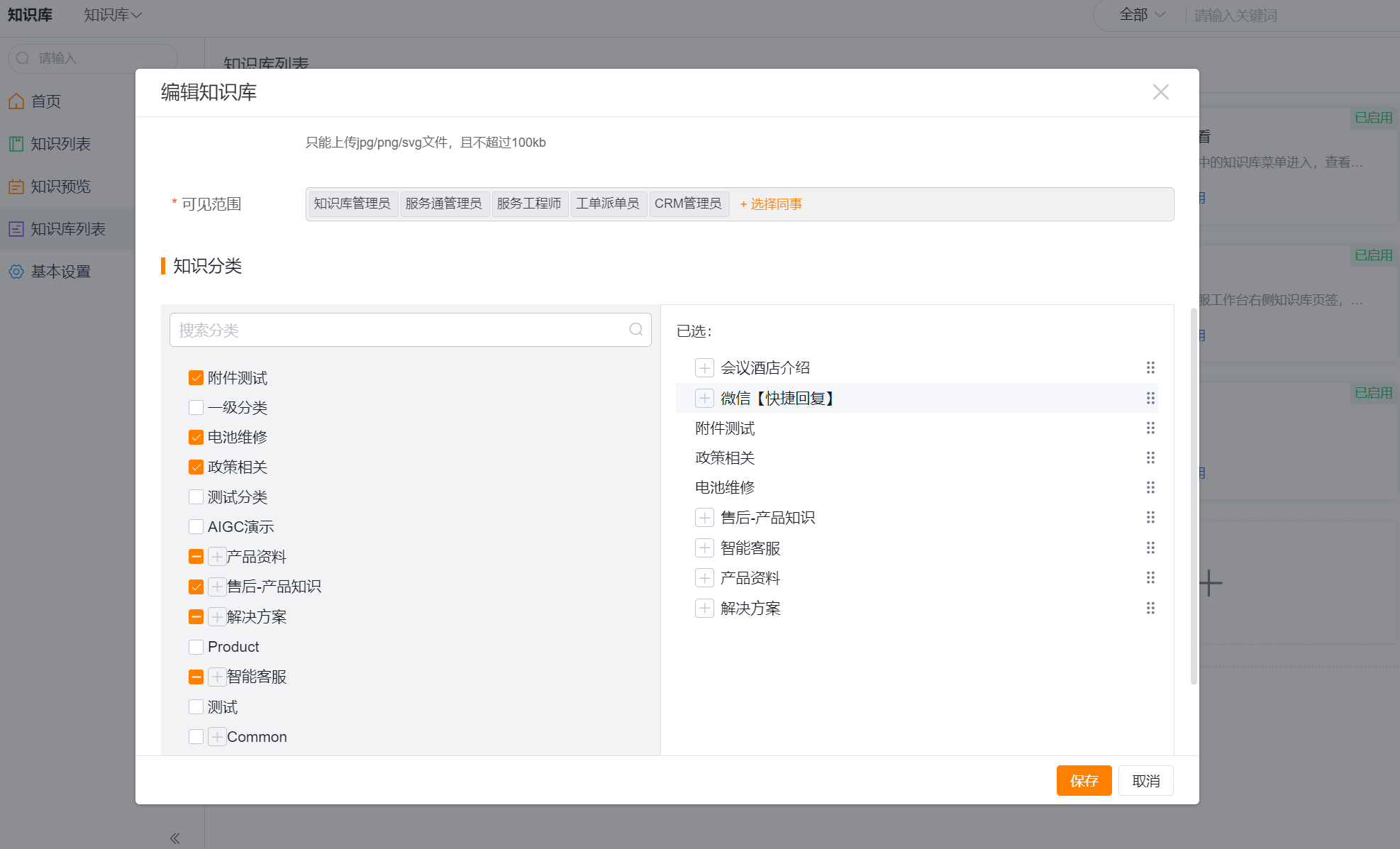Expand the Common category tree node
Image resolution: width=1400 pixels, height=849 pixels.
[217, 737]
